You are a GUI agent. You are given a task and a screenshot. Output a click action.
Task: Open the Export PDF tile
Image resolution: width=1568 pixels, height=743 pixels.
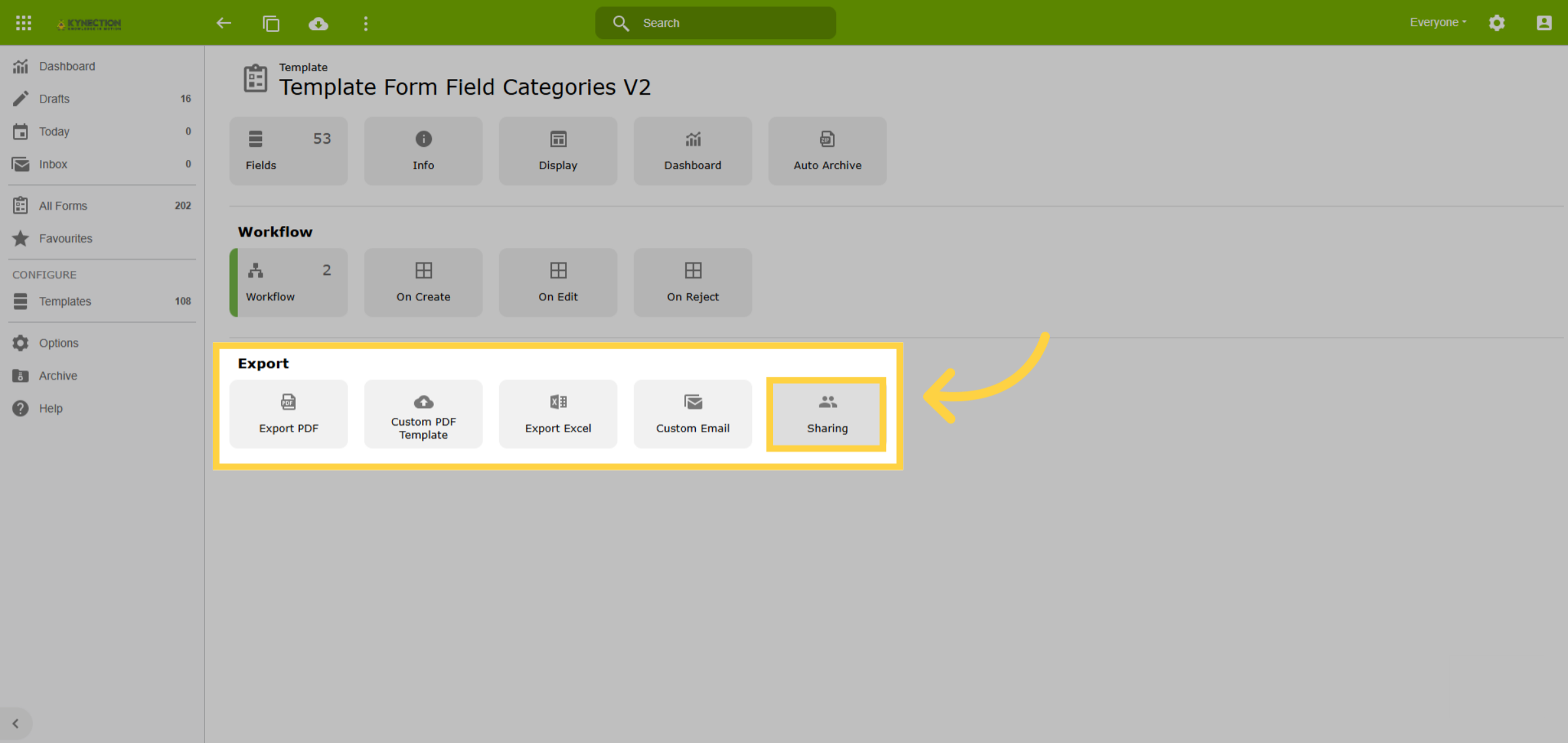[289, 414]
